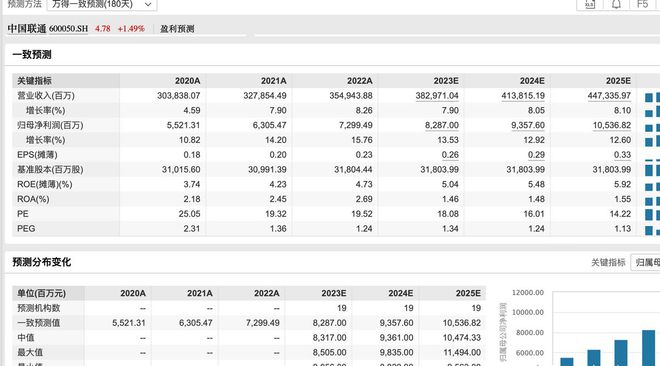660x366 pixels.
Task: Expand the 归属母 key indicator dropdown
Action: tap(645, 263)
